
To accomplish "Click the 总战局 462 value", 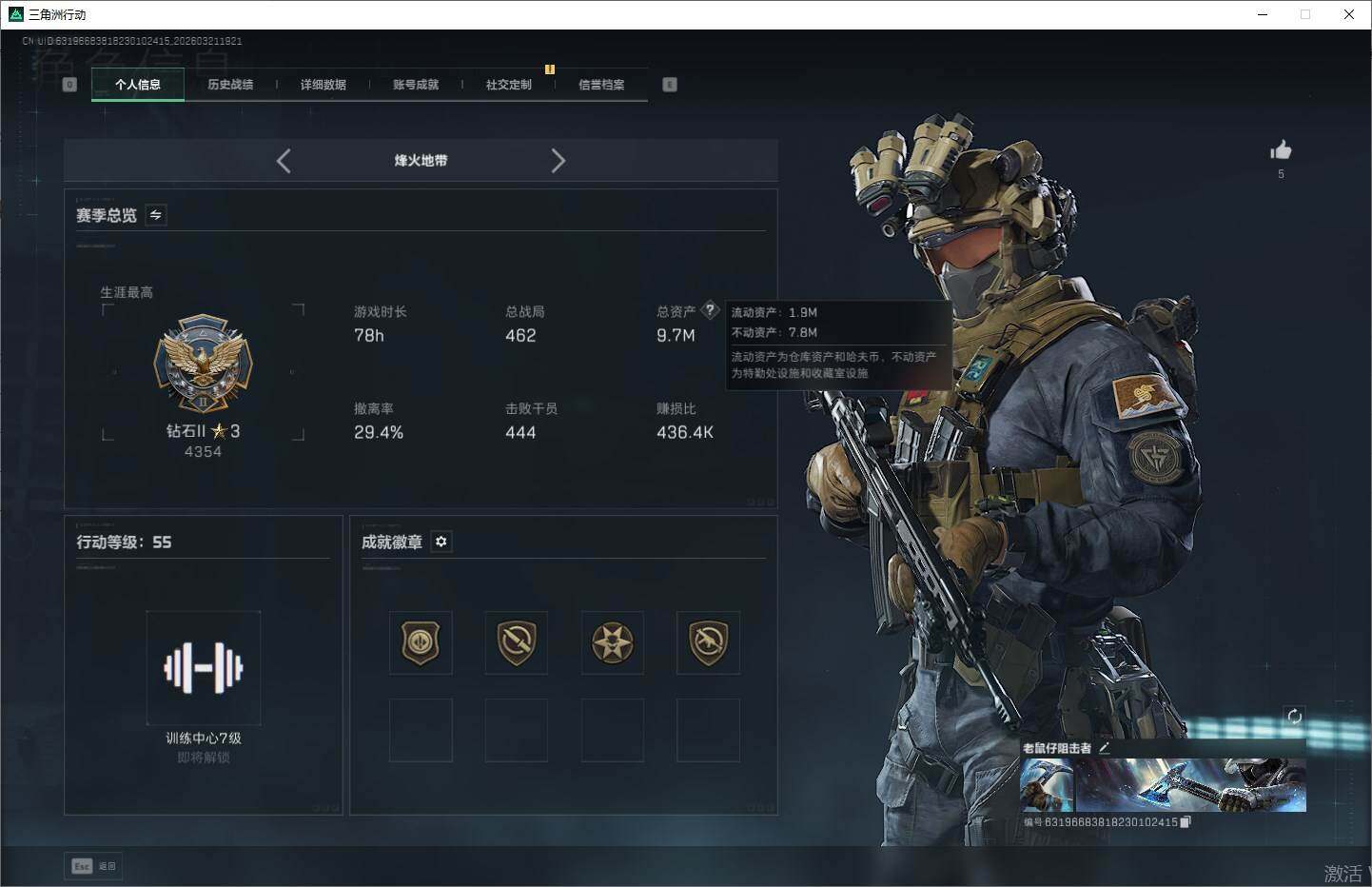I will pos(520,336).
